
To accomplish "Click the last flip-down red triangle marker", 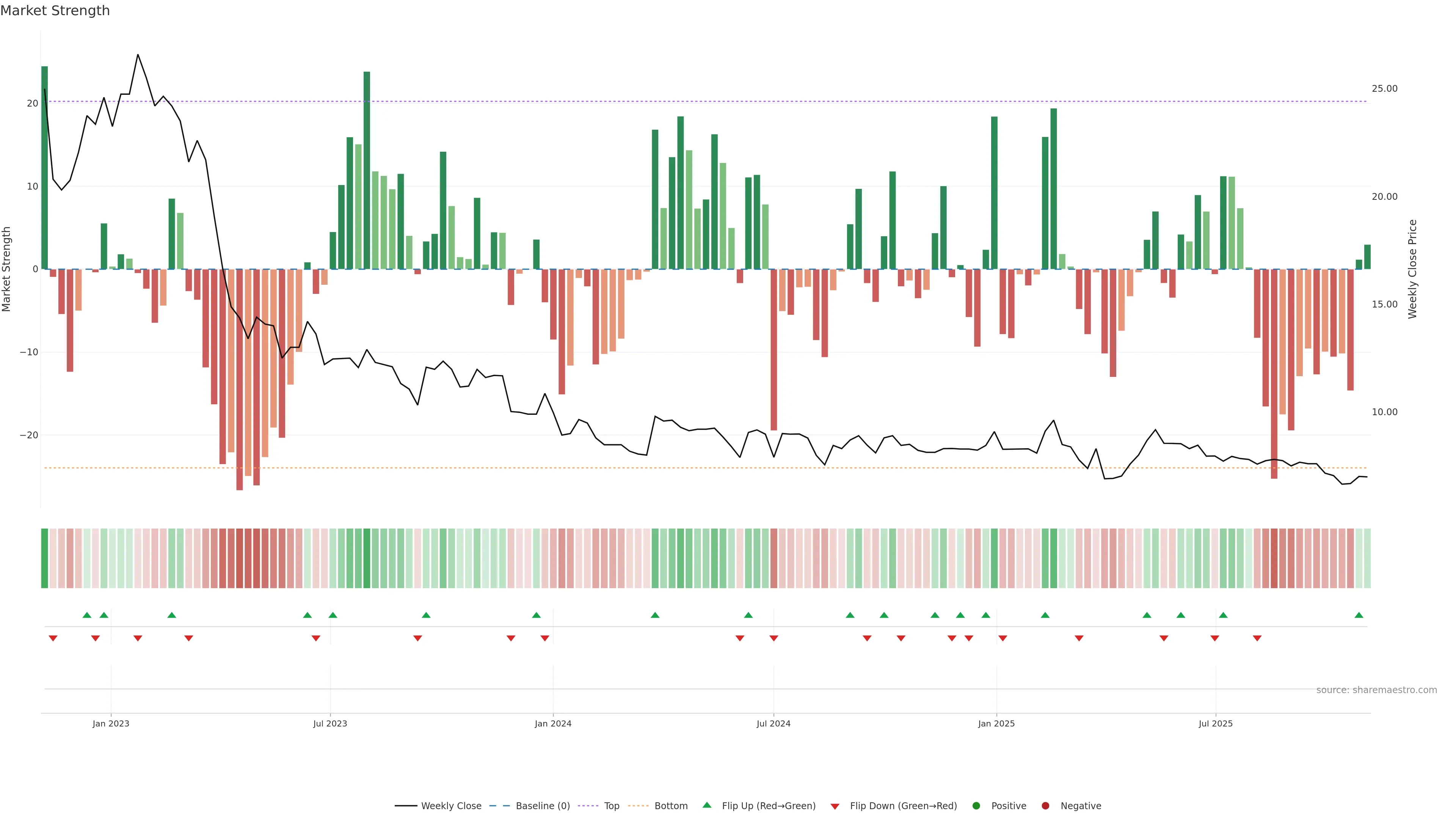I will click(x=1257, y=638).
